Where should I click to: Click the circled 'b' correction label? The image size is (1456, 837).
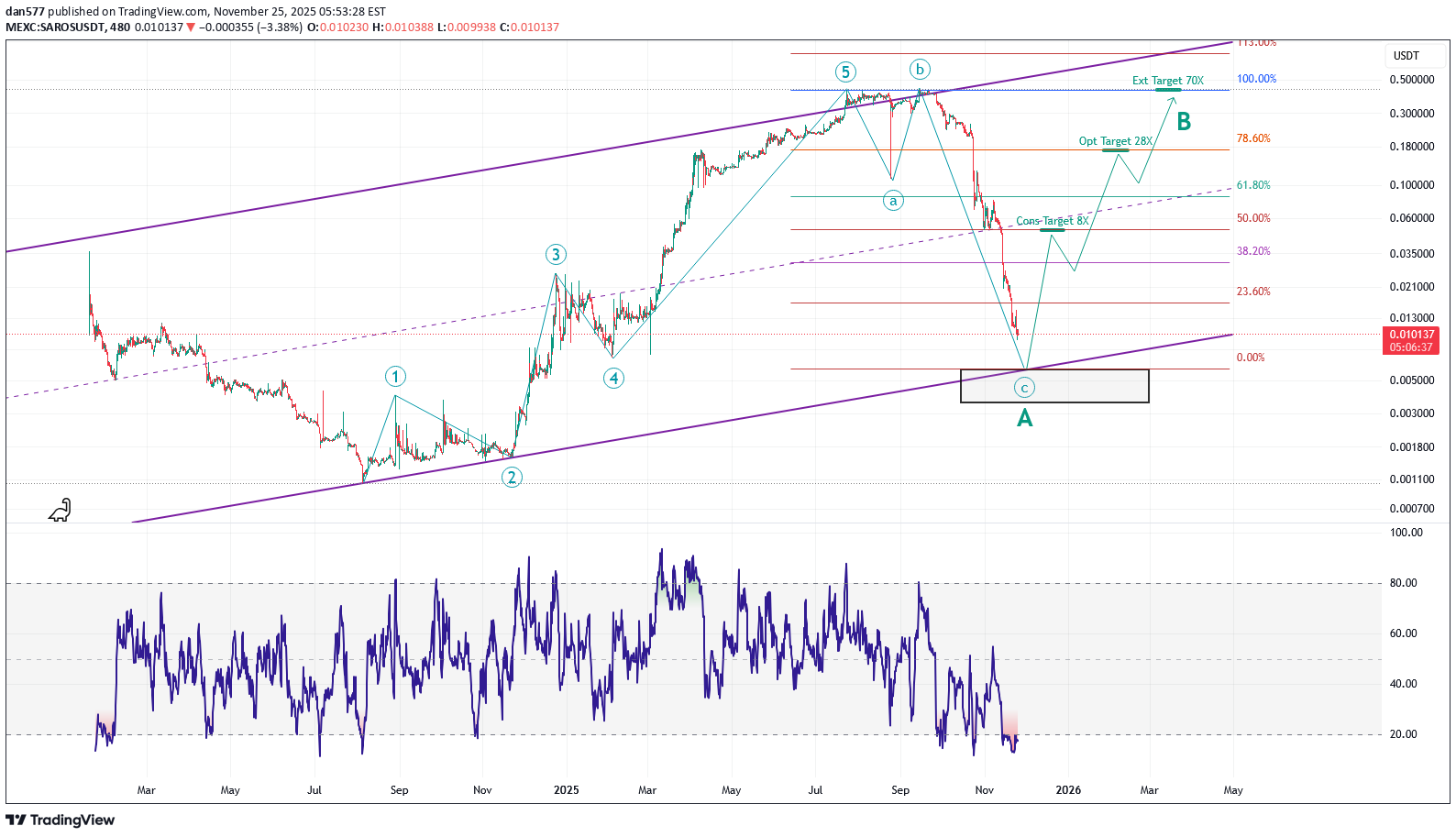click(920, 69)
